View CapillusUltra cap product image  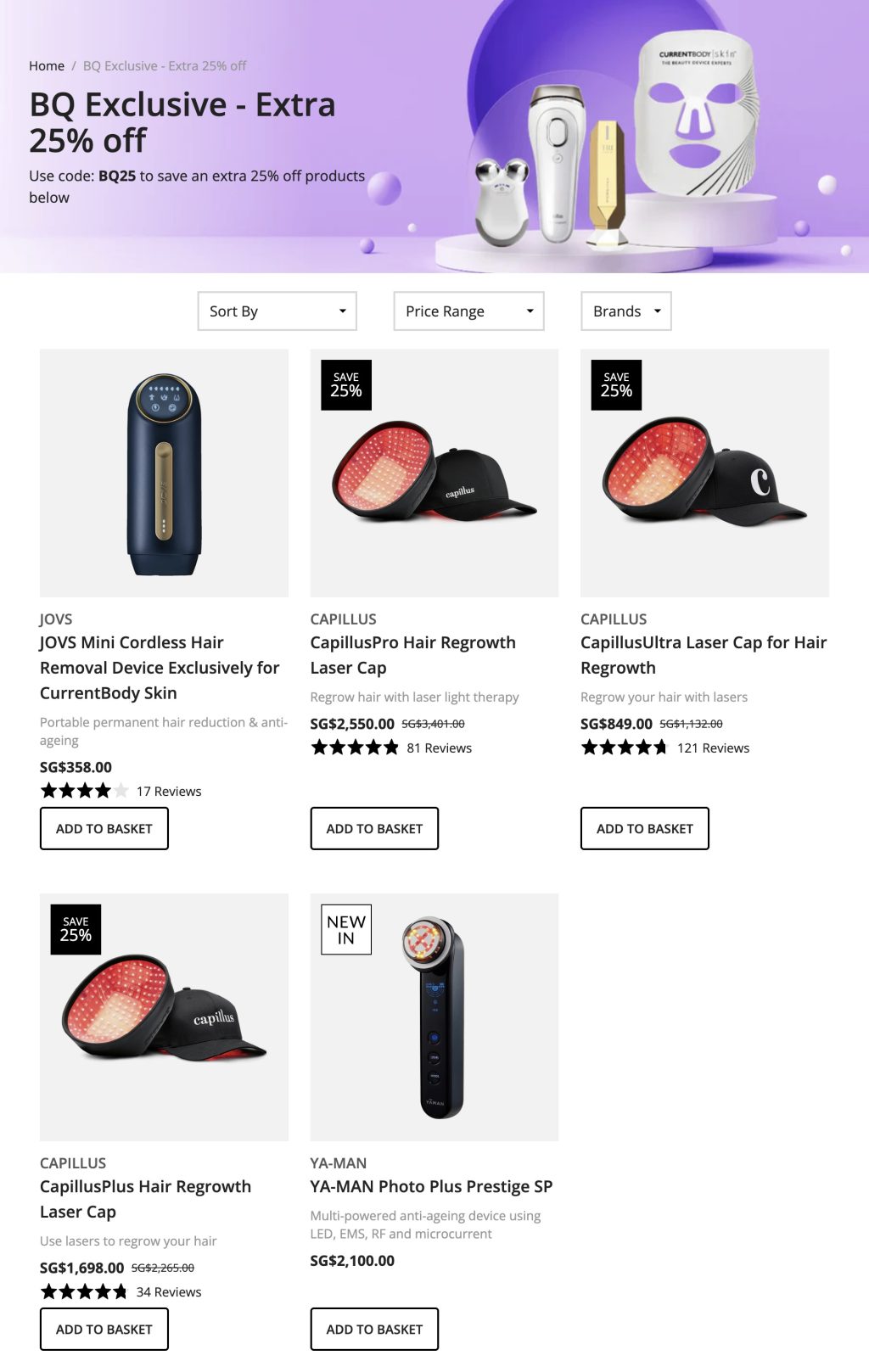click(704, 473)
